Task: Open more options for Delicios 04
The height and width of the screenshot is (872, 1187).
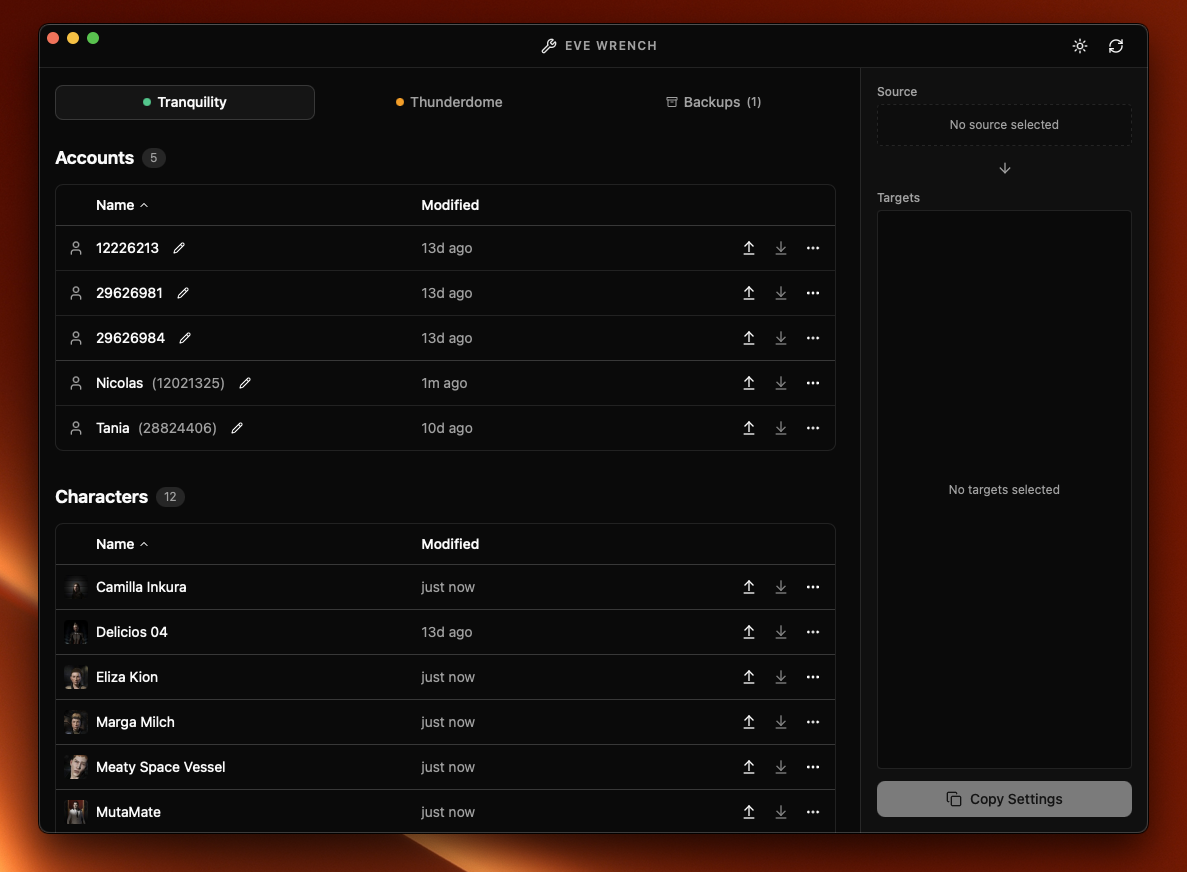Action: coord(812,632)
